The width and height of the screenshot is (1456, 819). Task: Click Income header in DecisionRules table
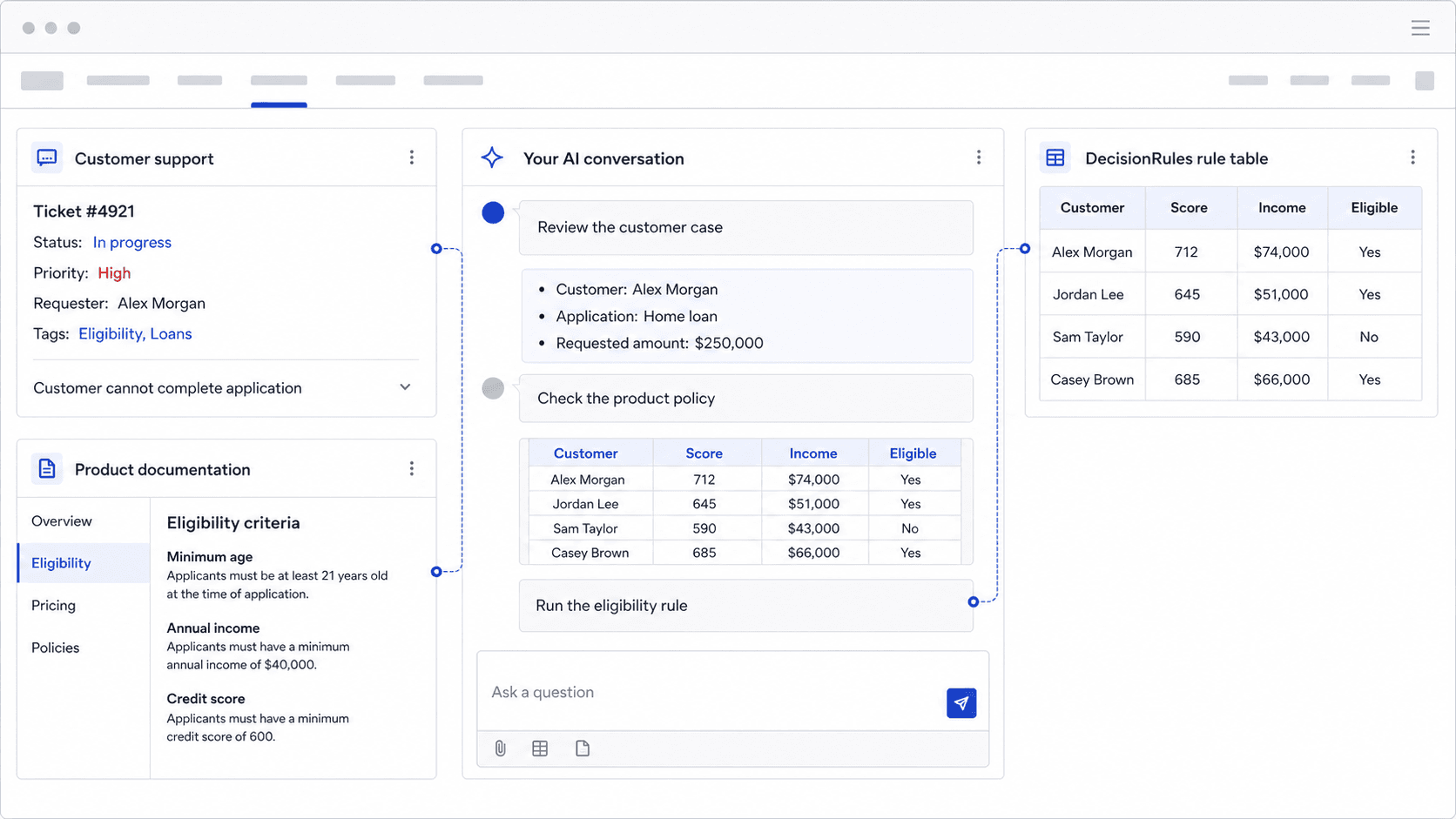pos(1282,208)
